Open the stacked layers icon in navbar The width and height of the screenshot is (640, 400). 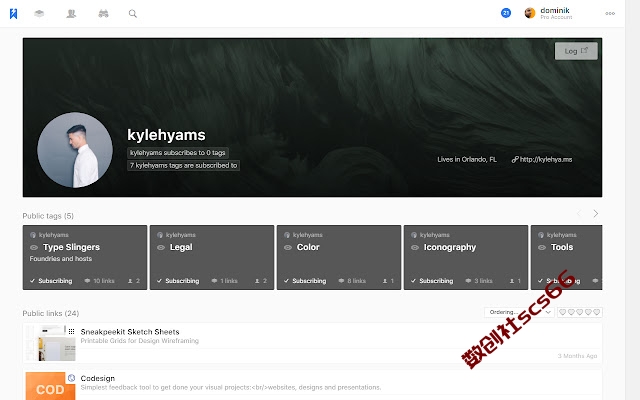click(x=39, y=13)
